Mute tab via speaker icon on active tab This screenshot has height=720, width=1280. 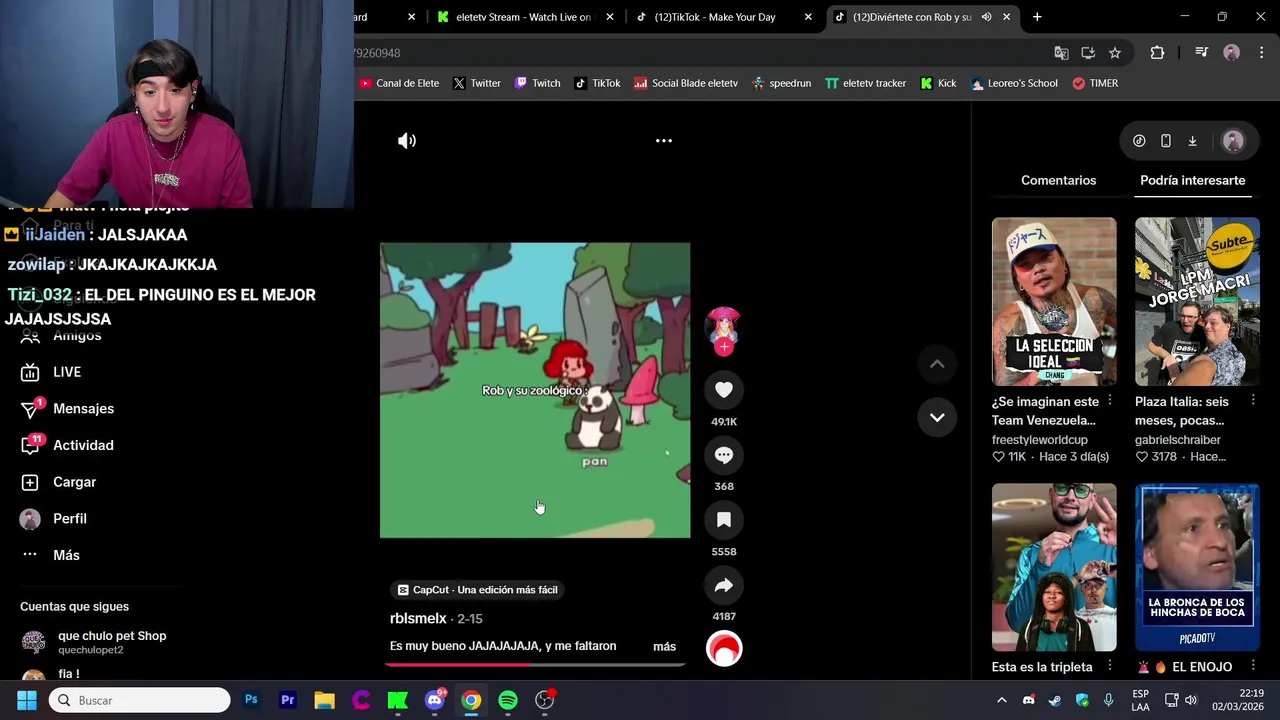point(986,17)
